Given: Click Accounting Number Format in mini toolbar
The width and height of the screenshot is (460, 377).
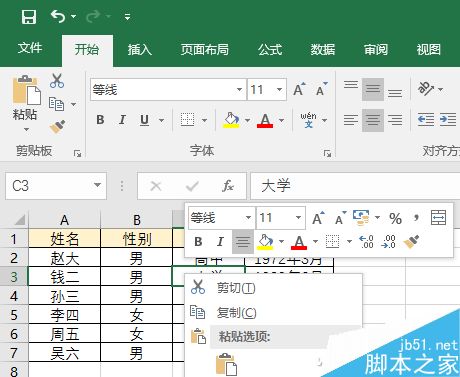Looking at the screenshot, I should pyautogui.click(x=361, y=218).
